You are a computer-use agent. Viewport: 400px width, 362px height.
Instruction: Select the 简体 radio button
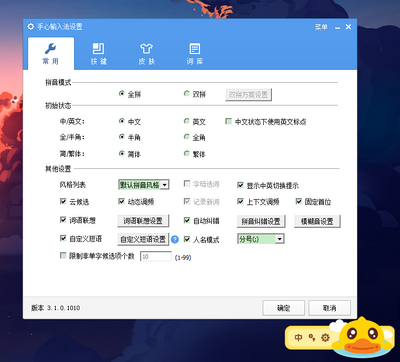point(122,154)
